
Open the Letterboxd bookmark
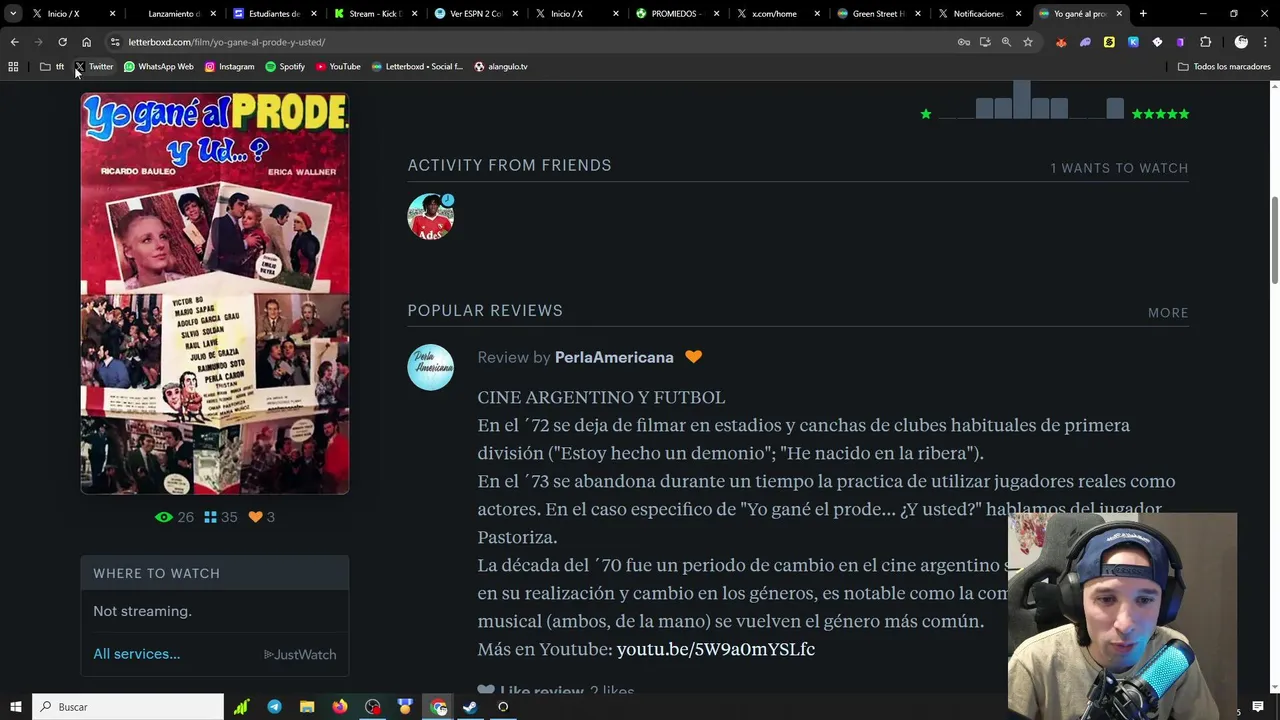click(417, 67)
